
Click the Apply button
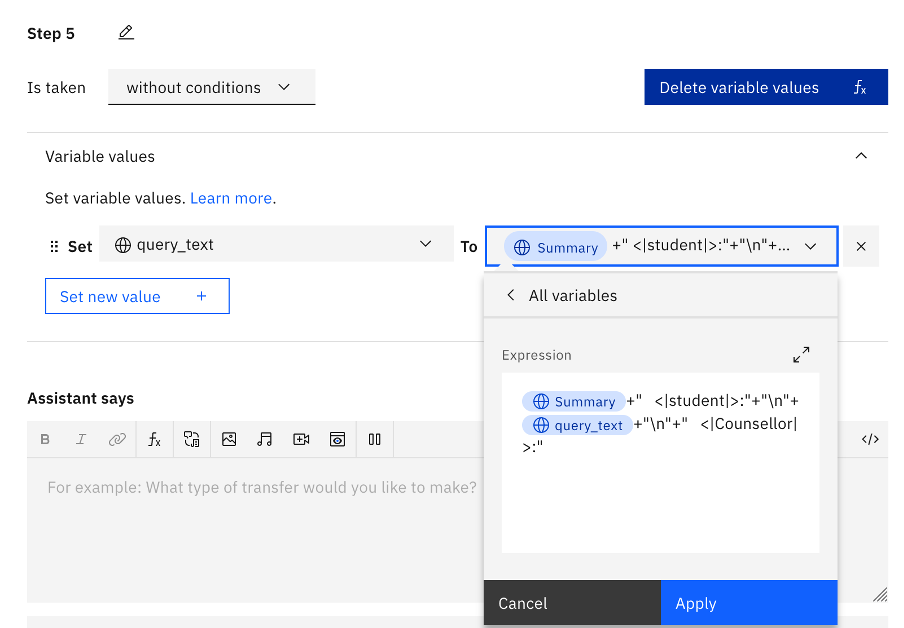(748, 603)
